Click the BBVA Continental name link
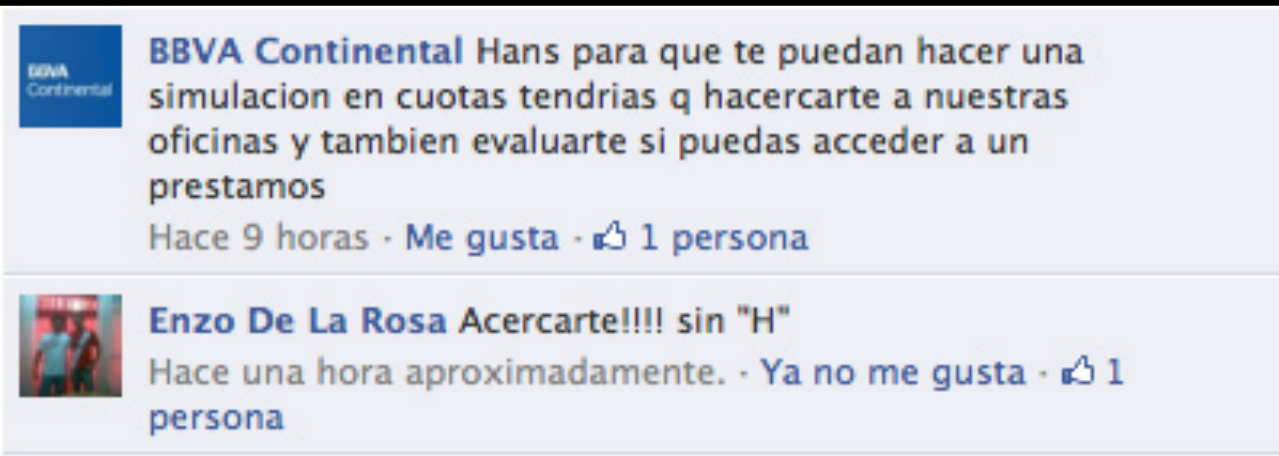Screen dimensions: 1279x456 306,52
